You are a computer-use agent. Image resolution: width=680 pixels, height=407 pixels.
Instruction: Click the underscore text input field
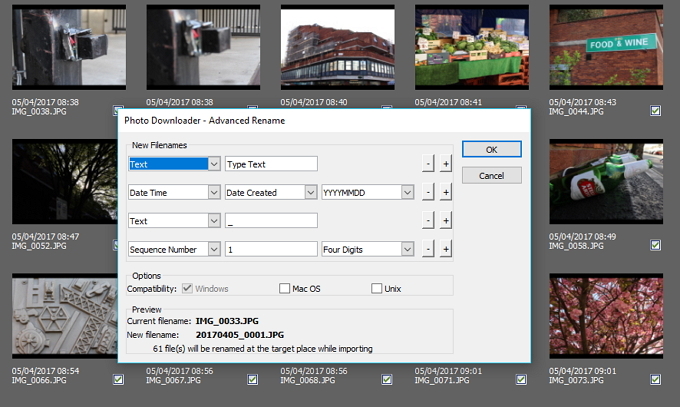271,221
